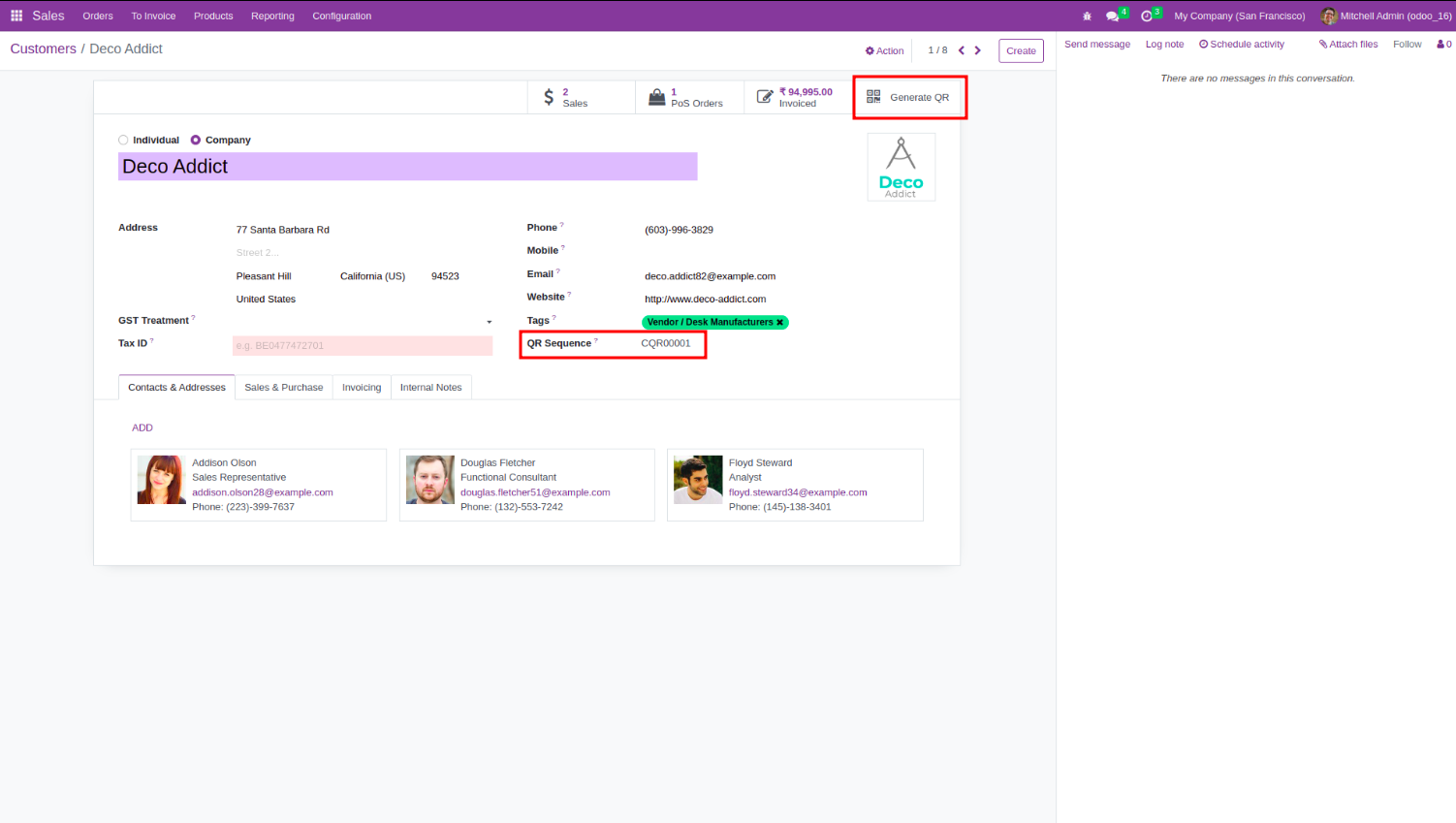The height and width of the screenshot is (823, 1456).
Task: Click douglas.fletcher51@example.com email link
Action: point(535,492)
